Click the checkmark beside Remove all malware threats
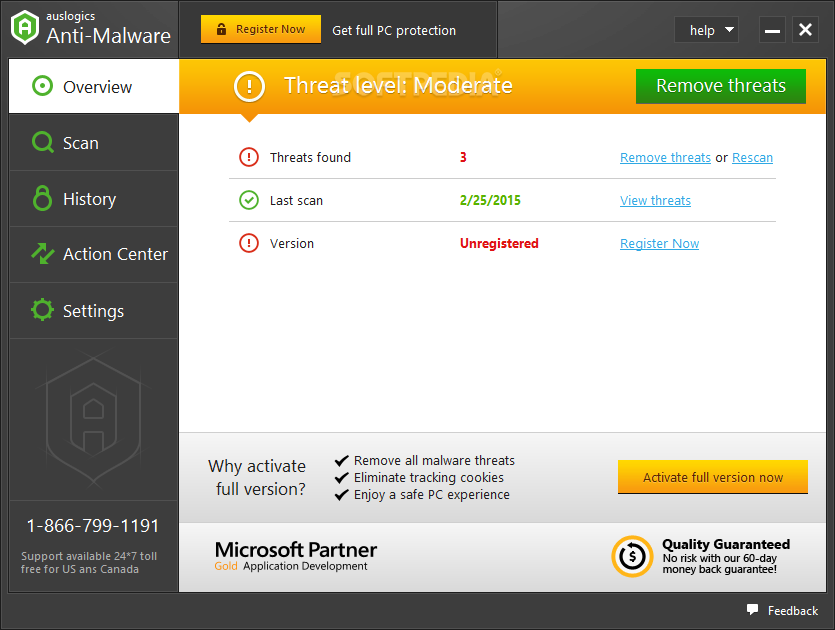Image resolution: width=835 pixels, height=630 pixels. pyautogui.click(x=341, y=461)
